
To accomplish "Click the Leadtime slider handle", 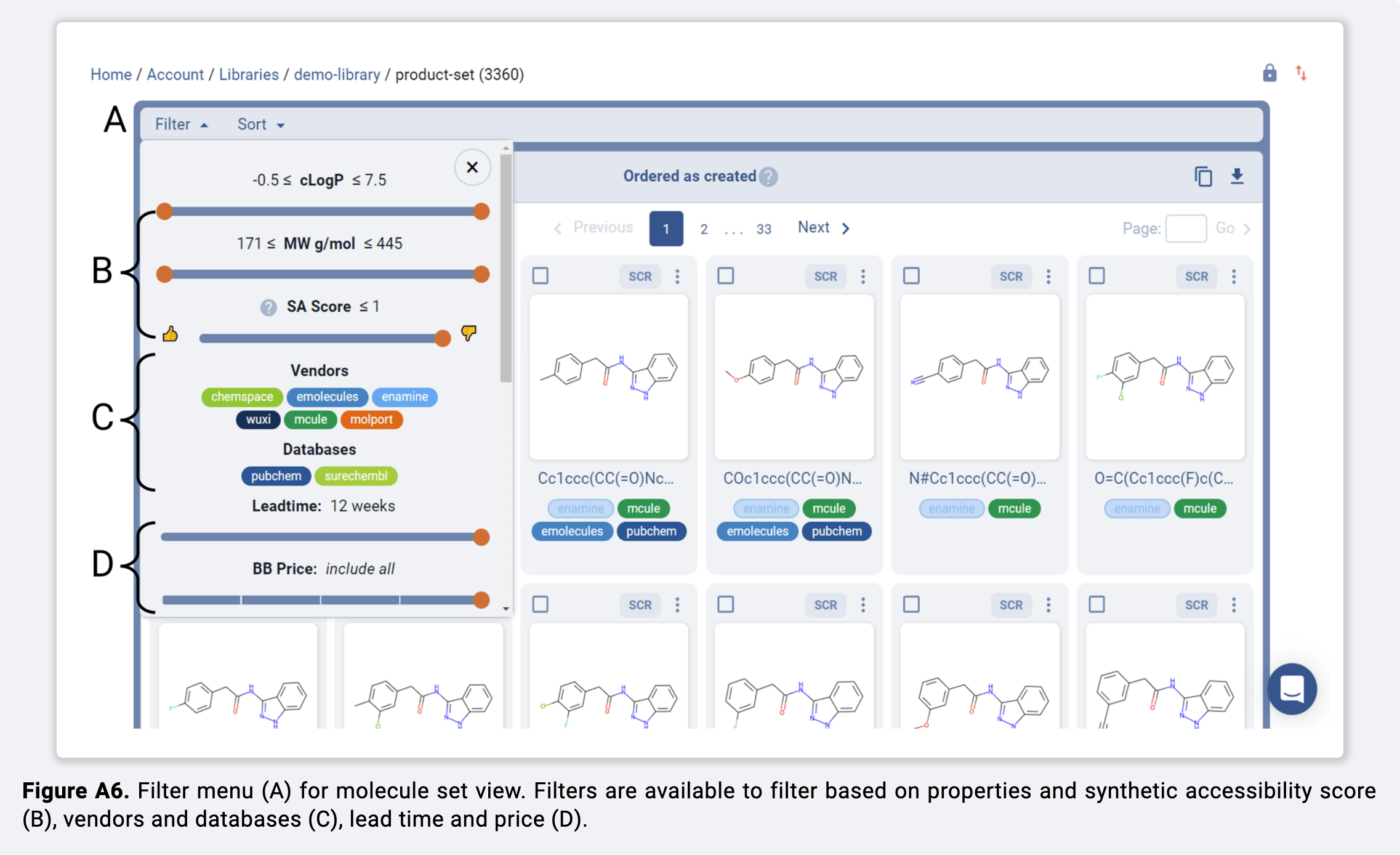I will pyautogui.click(x=481, y=537).
